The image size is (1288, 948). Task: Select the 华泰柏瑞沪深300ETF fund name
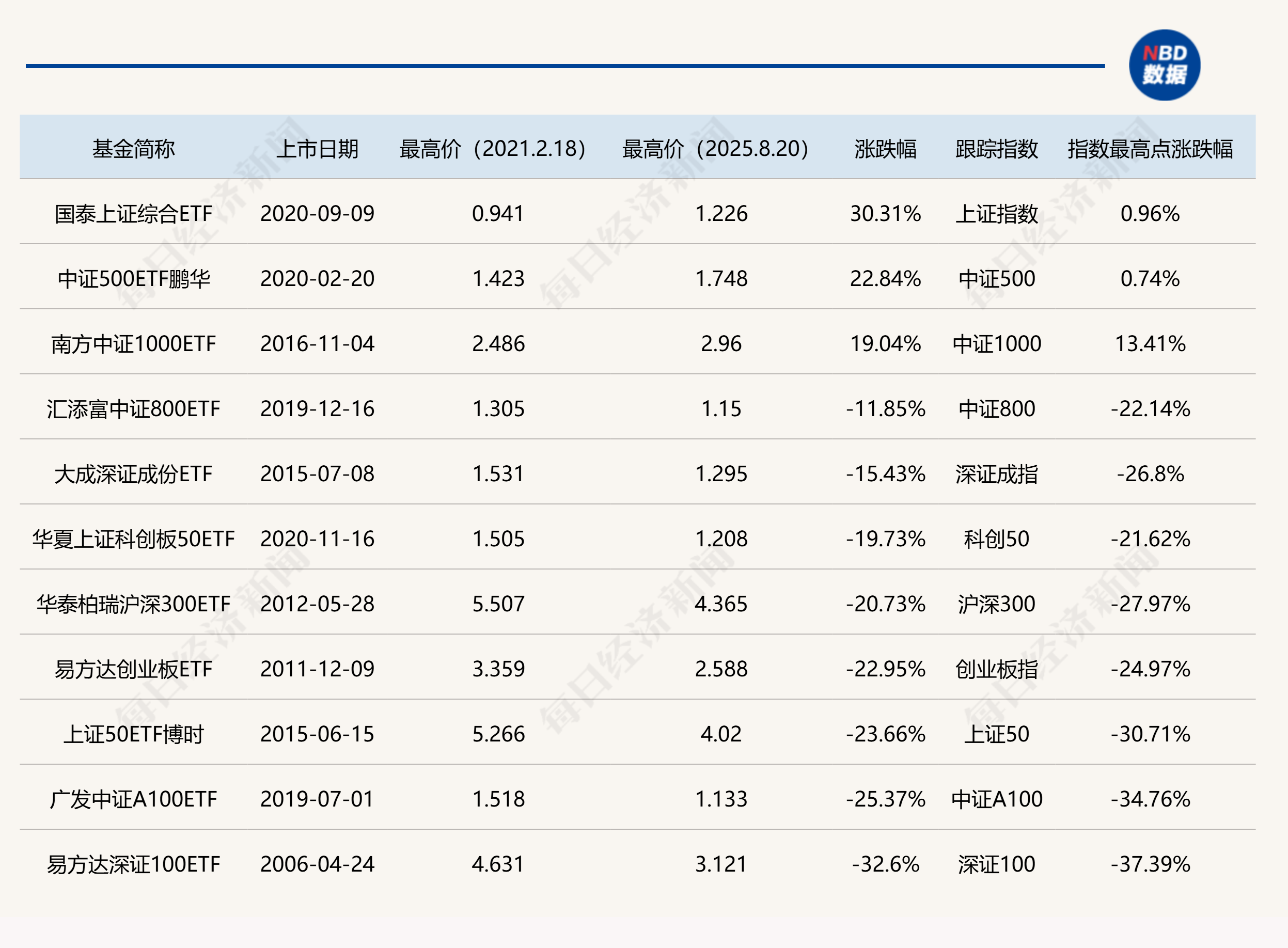[x=133, y=604]
